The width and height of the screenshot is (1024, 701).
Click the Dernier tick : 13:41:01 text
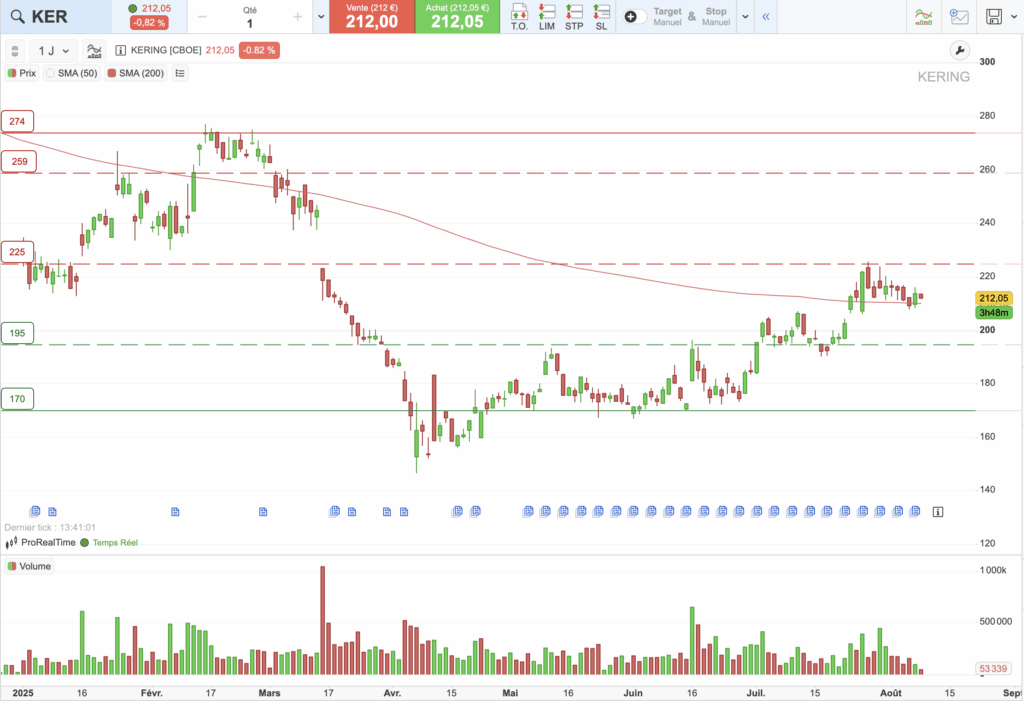pyautogui.click(x=50, y=527)
